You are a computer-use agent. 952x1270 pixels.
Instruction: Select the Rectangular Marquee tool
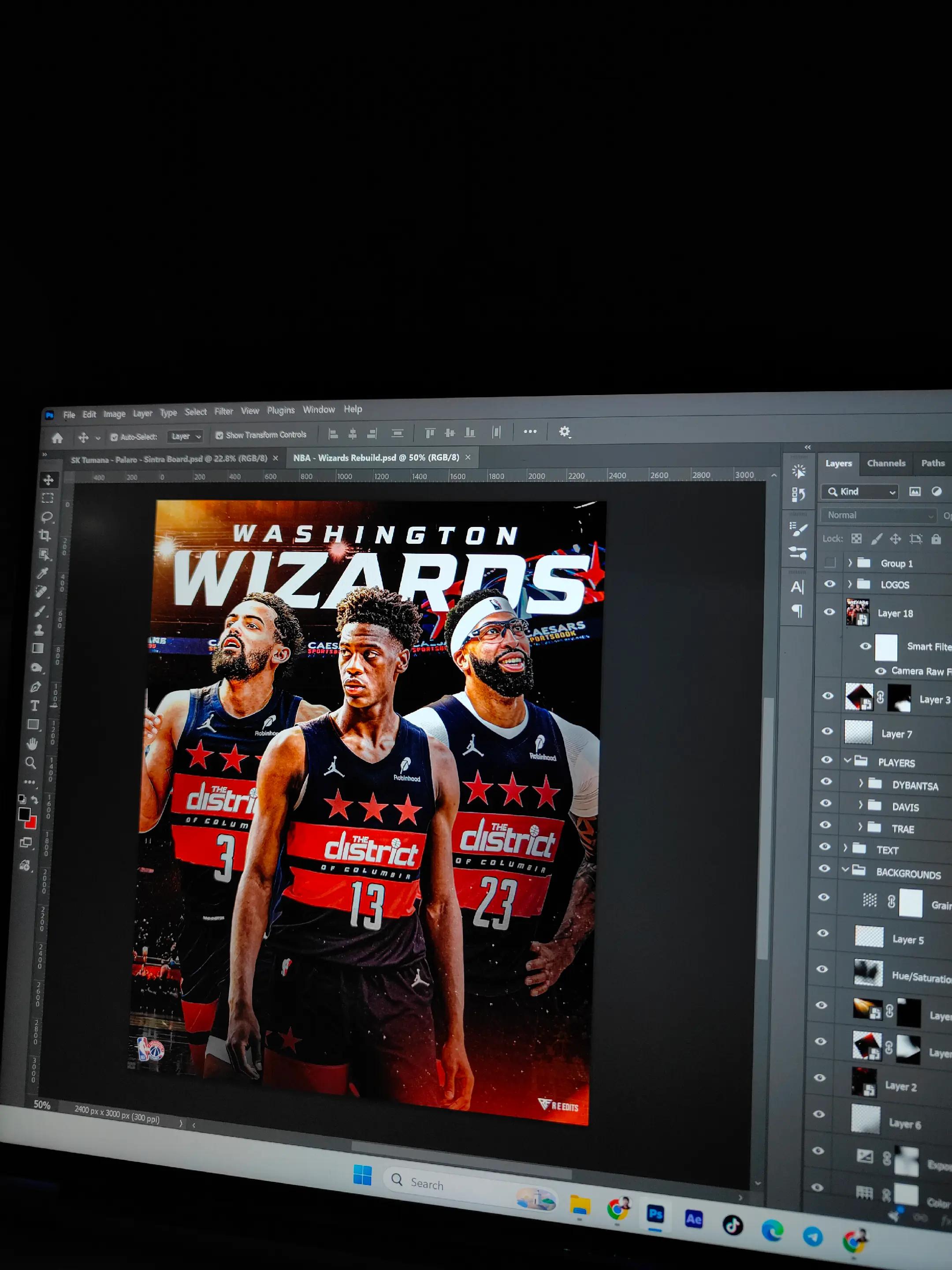point(47,498)
